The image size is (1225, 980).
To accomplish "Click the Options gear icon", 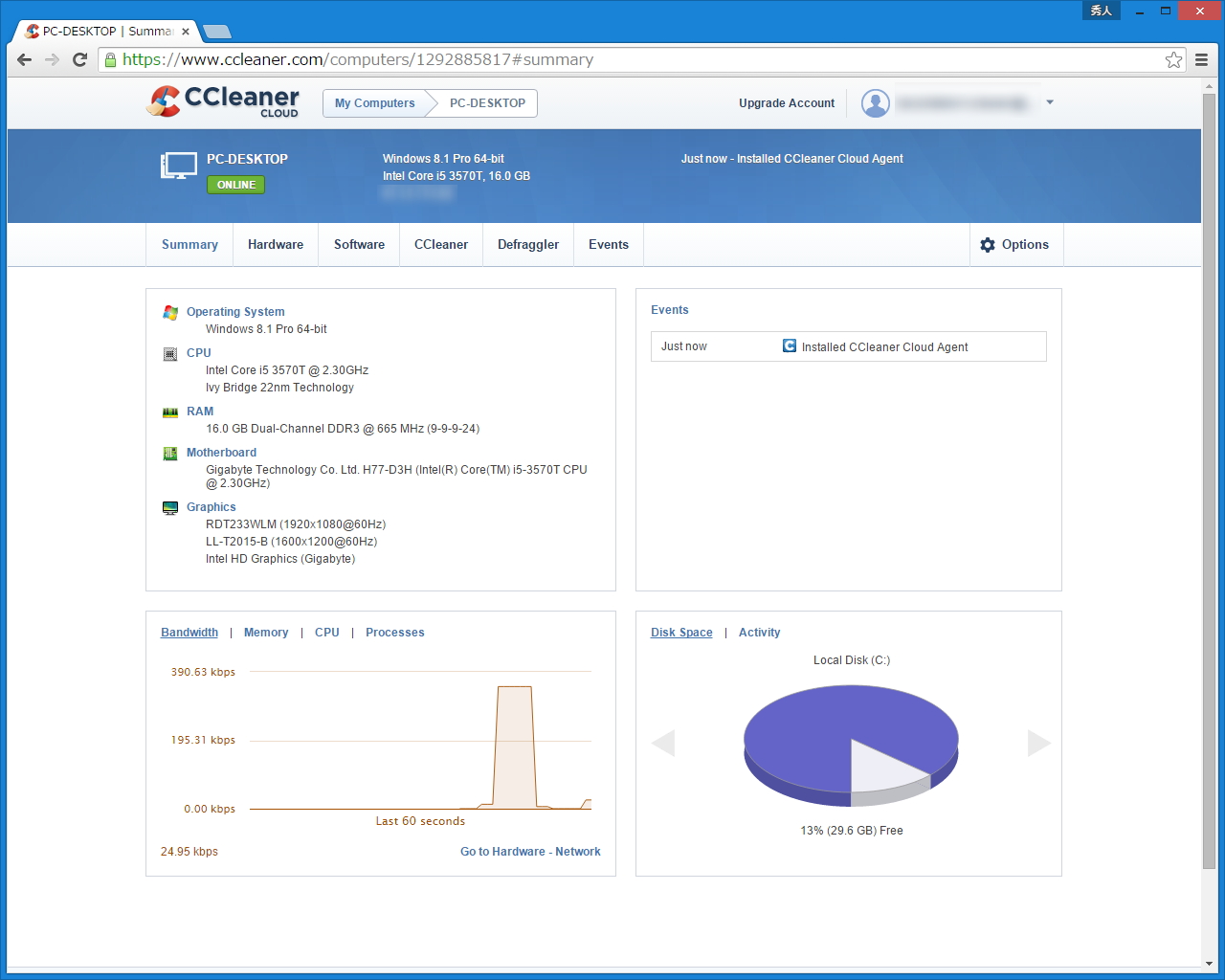I will point(988,245).
